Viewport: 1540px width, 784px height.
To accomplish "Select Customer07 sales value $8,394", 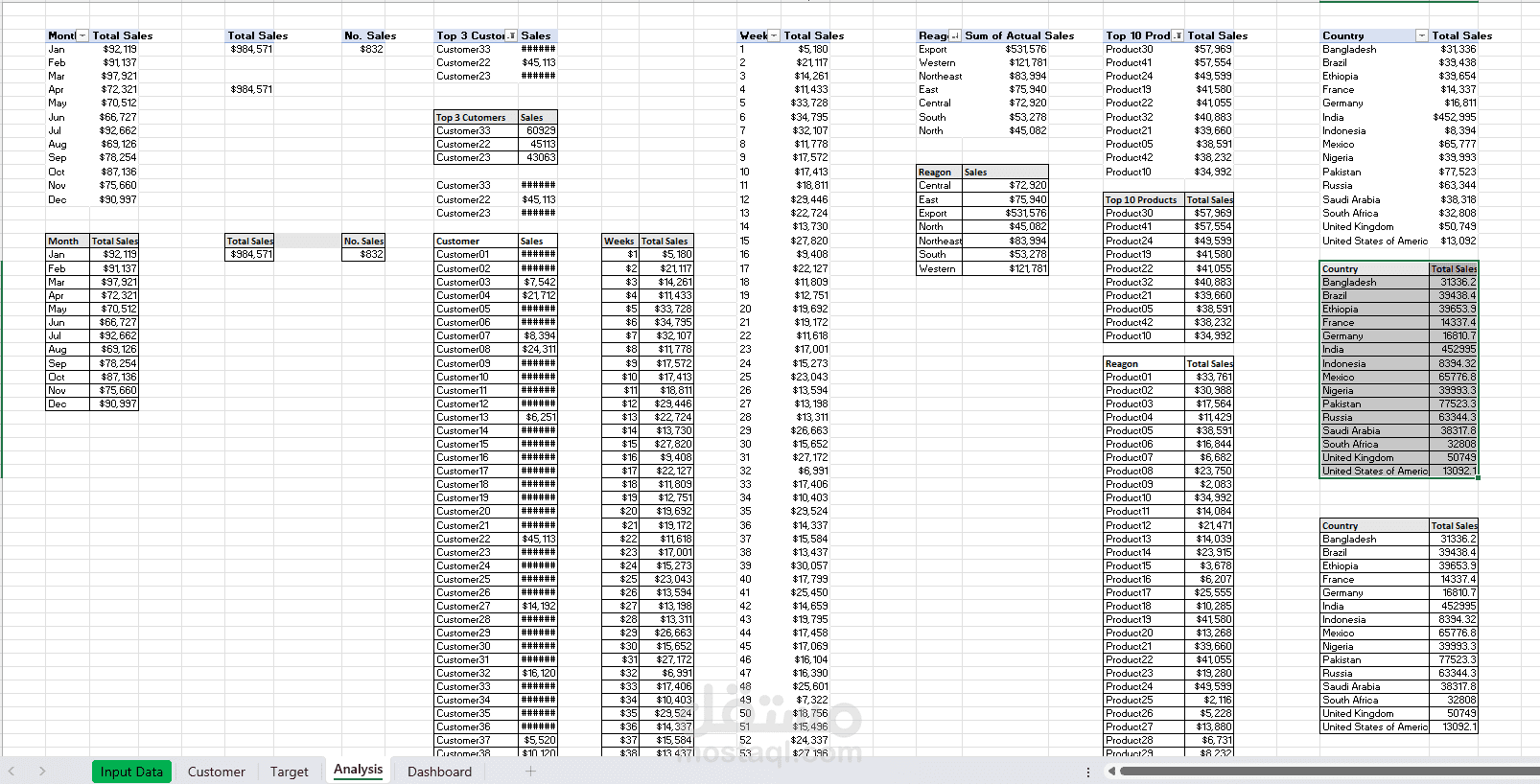I will (x=538, y=336).
